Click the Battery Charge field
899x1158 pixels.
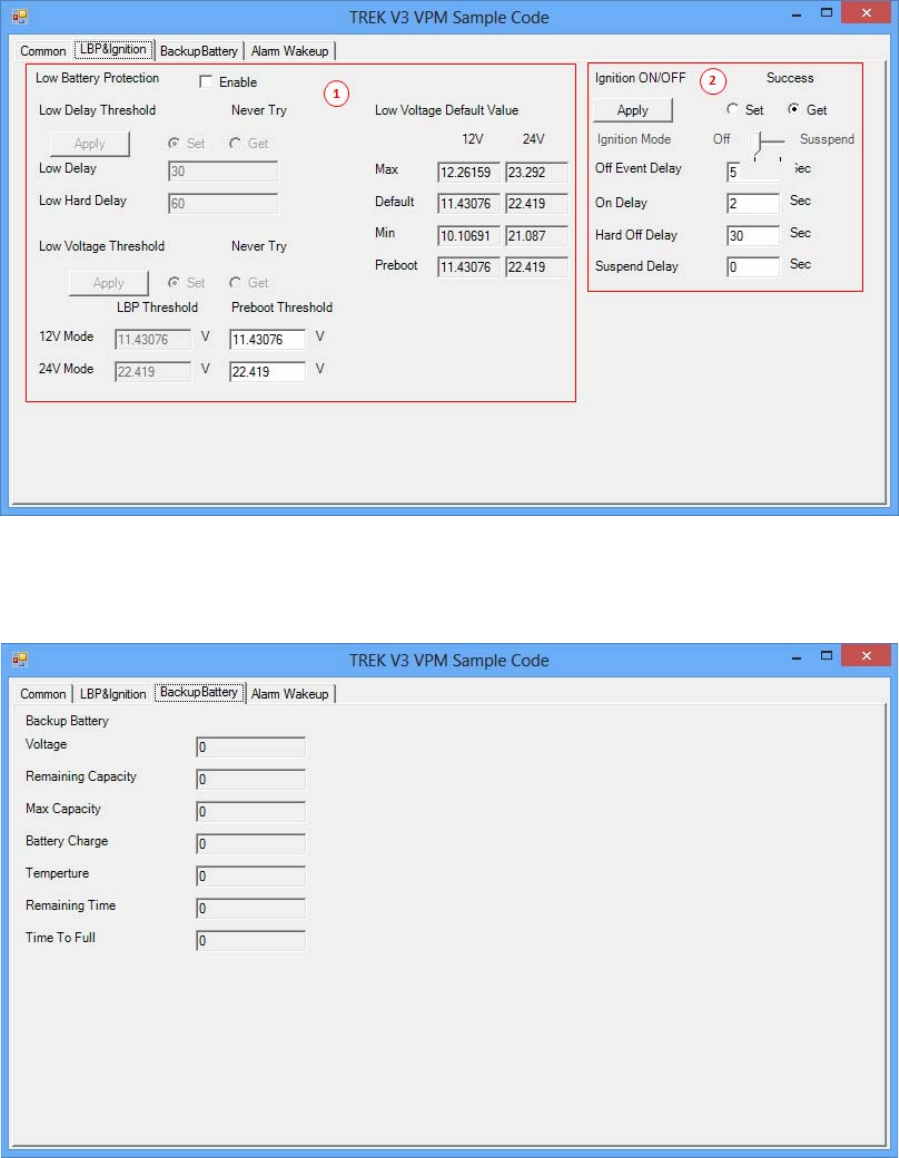point(250,843)
